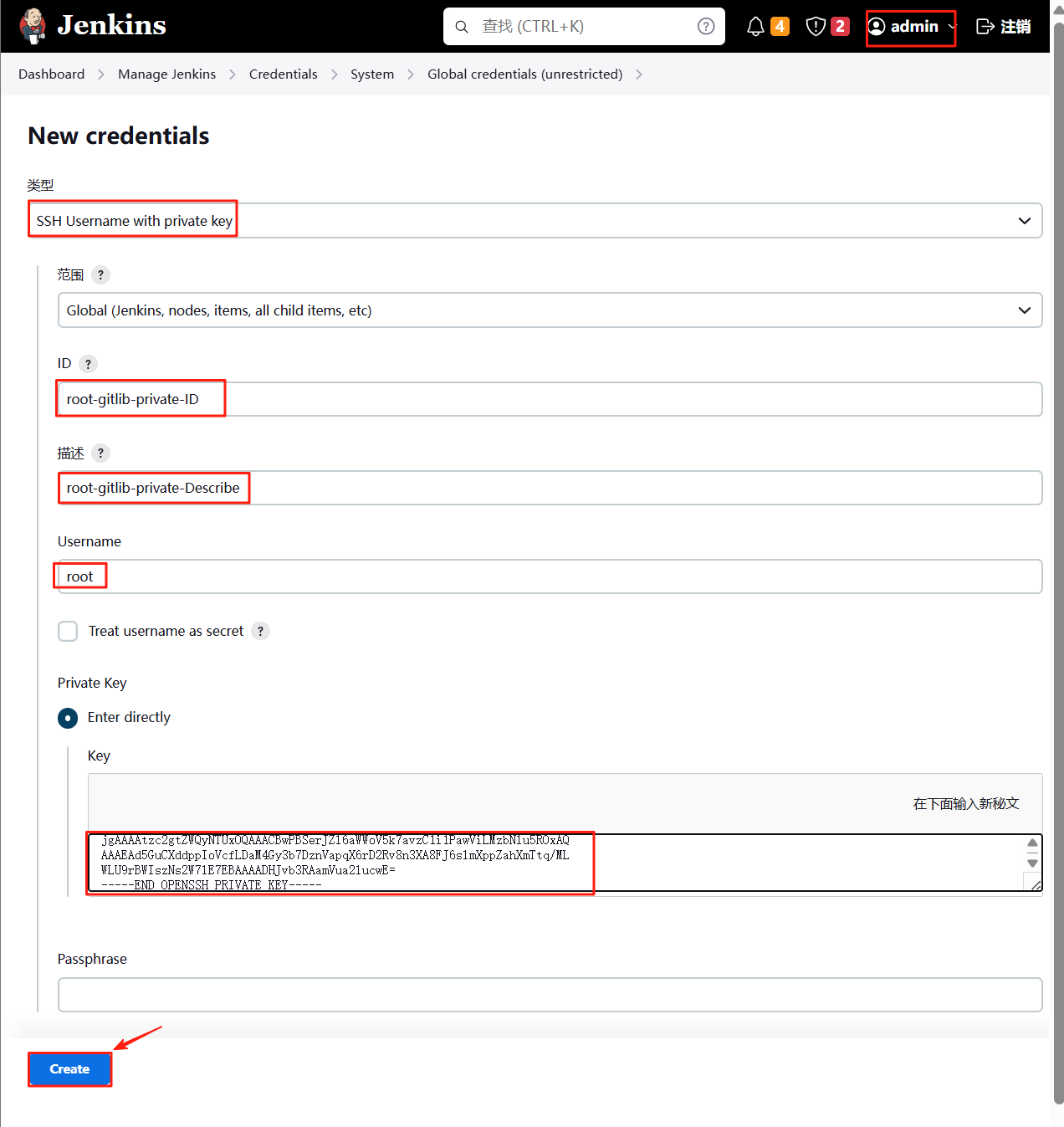
Task: Expand chevron after System breadcrumb
Action: pyautogui.click(x=411, y=74)
